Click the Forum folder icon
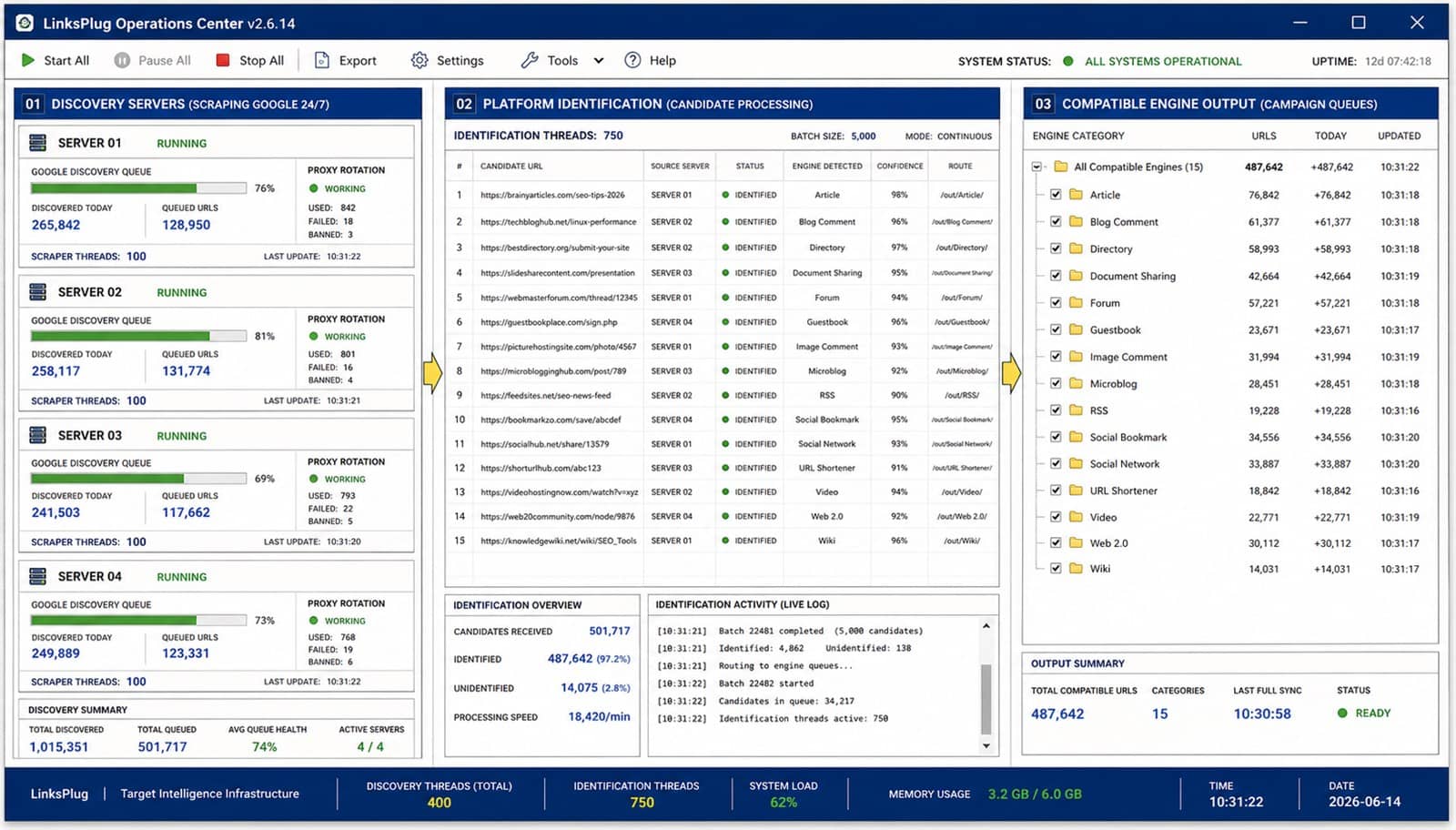 (x=1077, y=303)
